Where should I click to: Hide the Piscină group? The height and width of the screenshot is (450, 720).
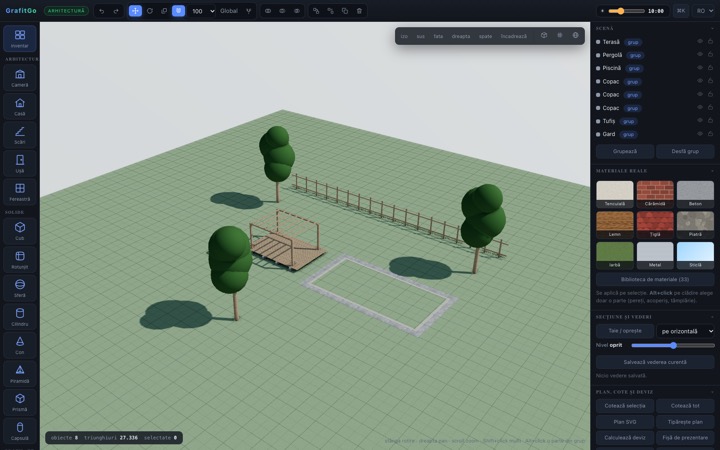point(700,68)
